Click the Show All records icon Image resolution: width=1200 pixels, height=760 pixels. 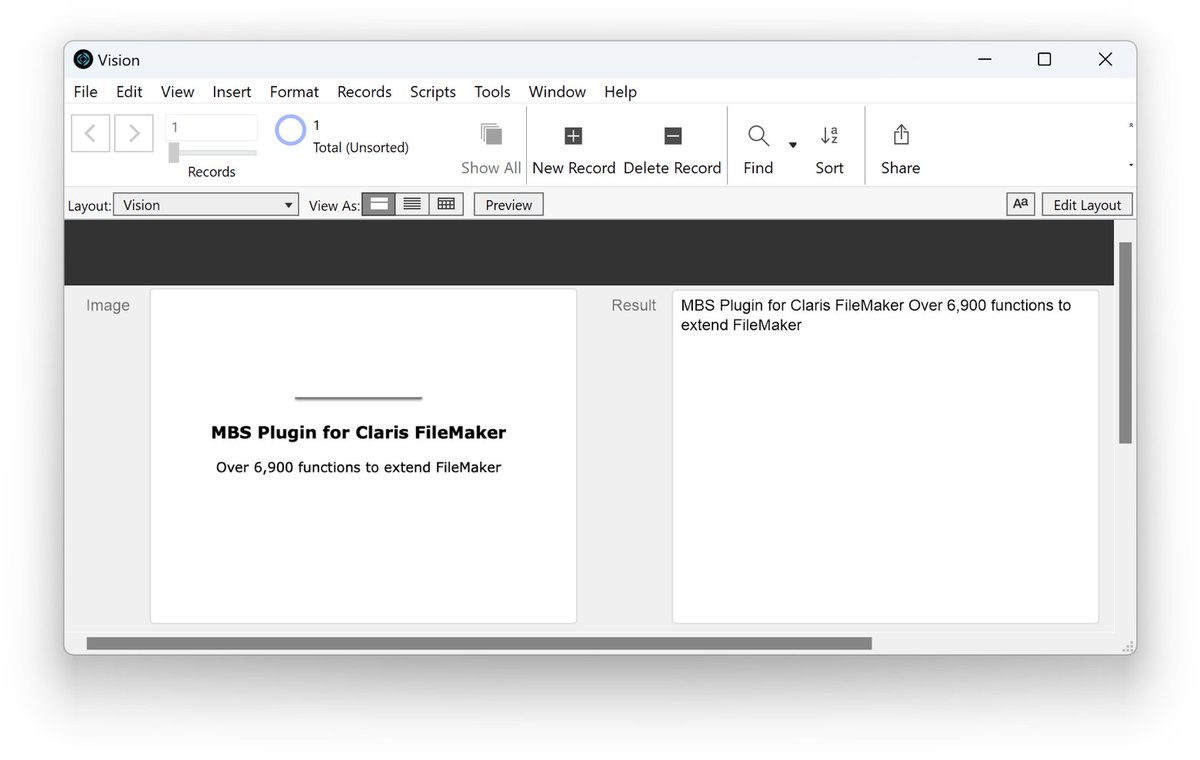(x=491, y=135)
